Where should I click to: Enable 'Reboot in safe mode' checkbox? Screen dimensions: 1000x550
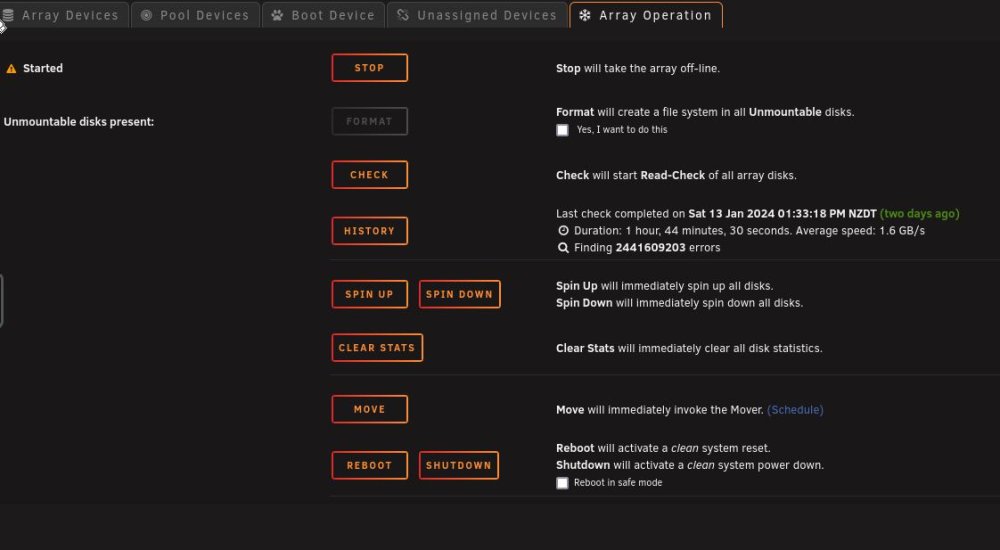coord(562,483)
